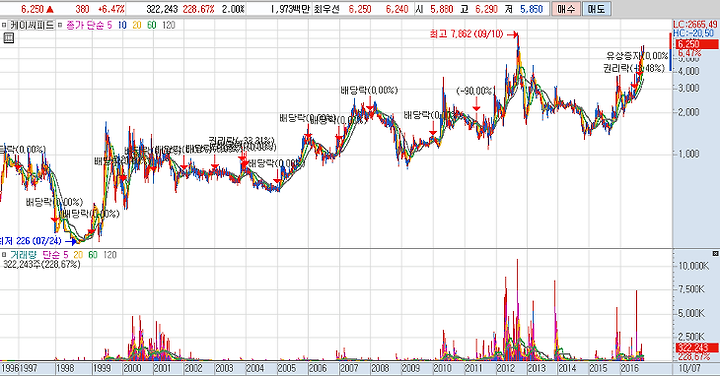
Task: Click the 322,243주(228.67%) volume readout
Action: pos(41,265)
